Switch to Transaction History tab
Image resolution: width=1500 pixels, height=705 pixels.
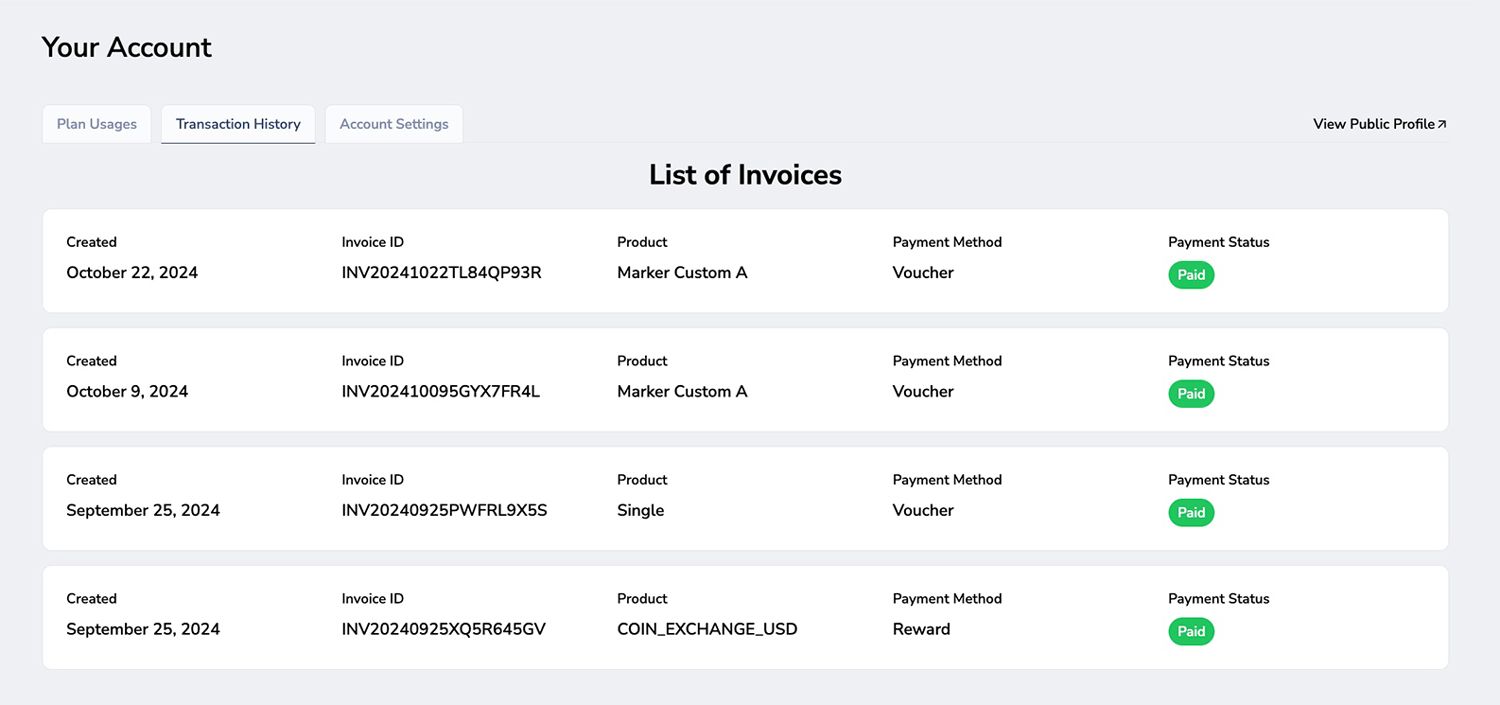tap(238, 124)
